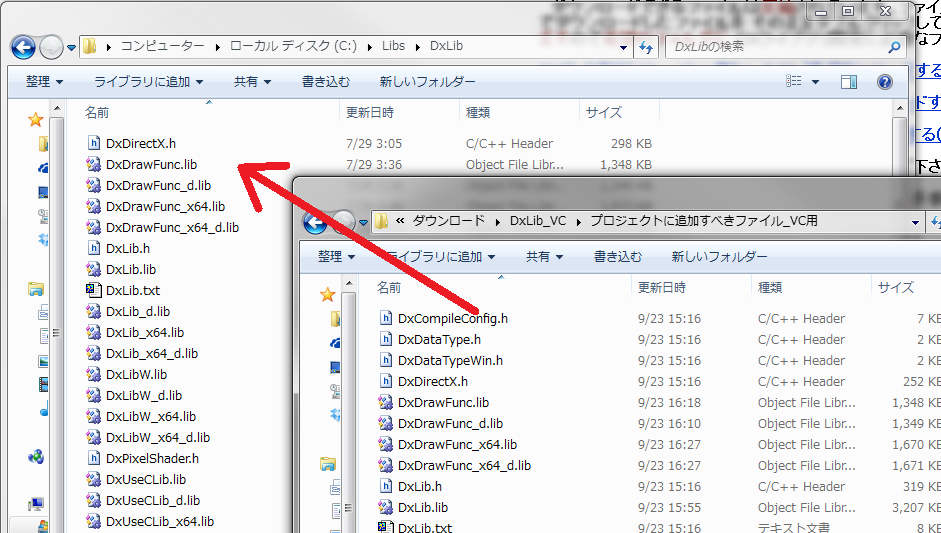Open view options dropdown arrow in DxLib window
This screenshot has width=941, height=533.
[815, 82]
